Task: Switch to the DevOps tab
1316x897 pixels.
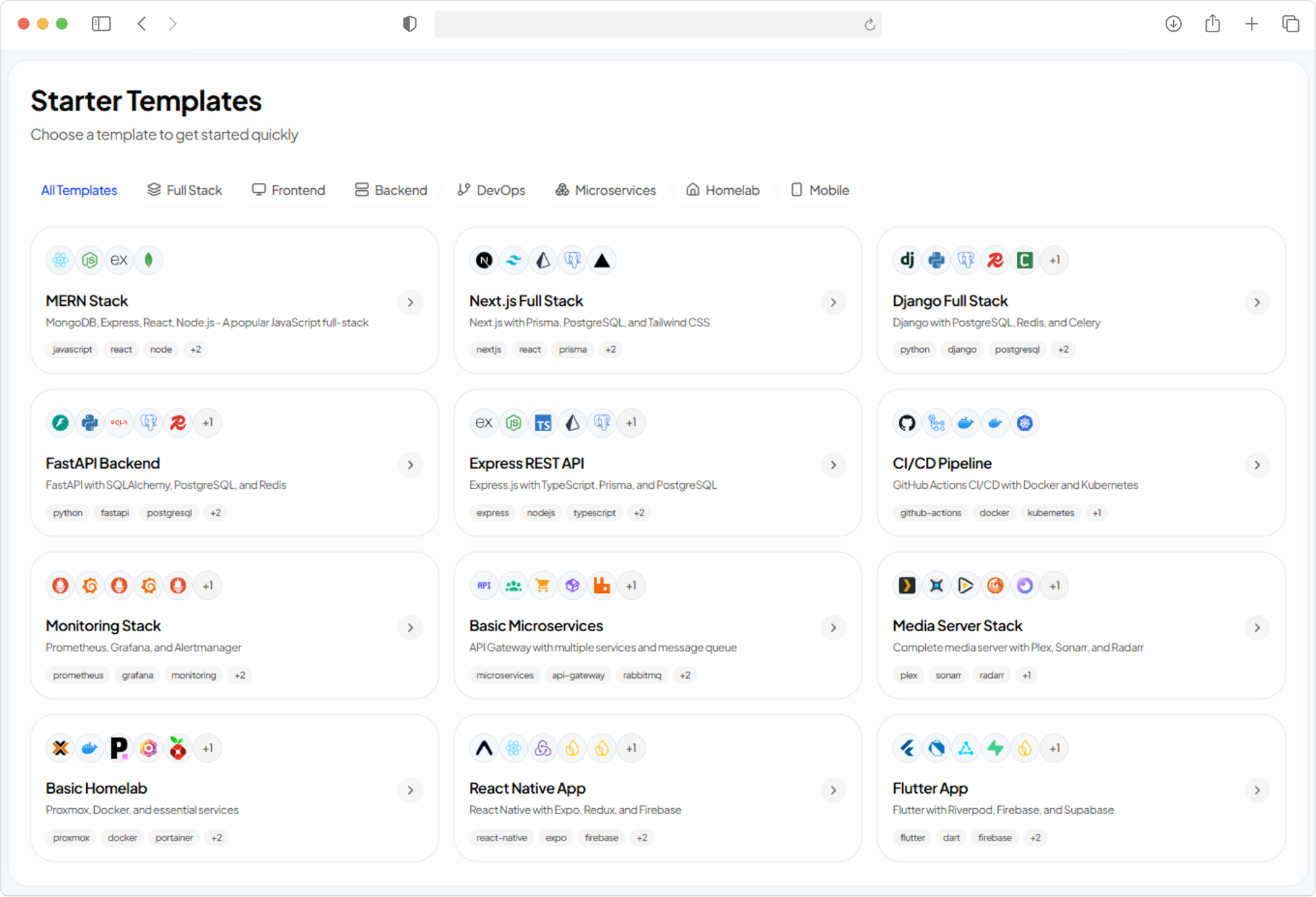Action: 491,190
